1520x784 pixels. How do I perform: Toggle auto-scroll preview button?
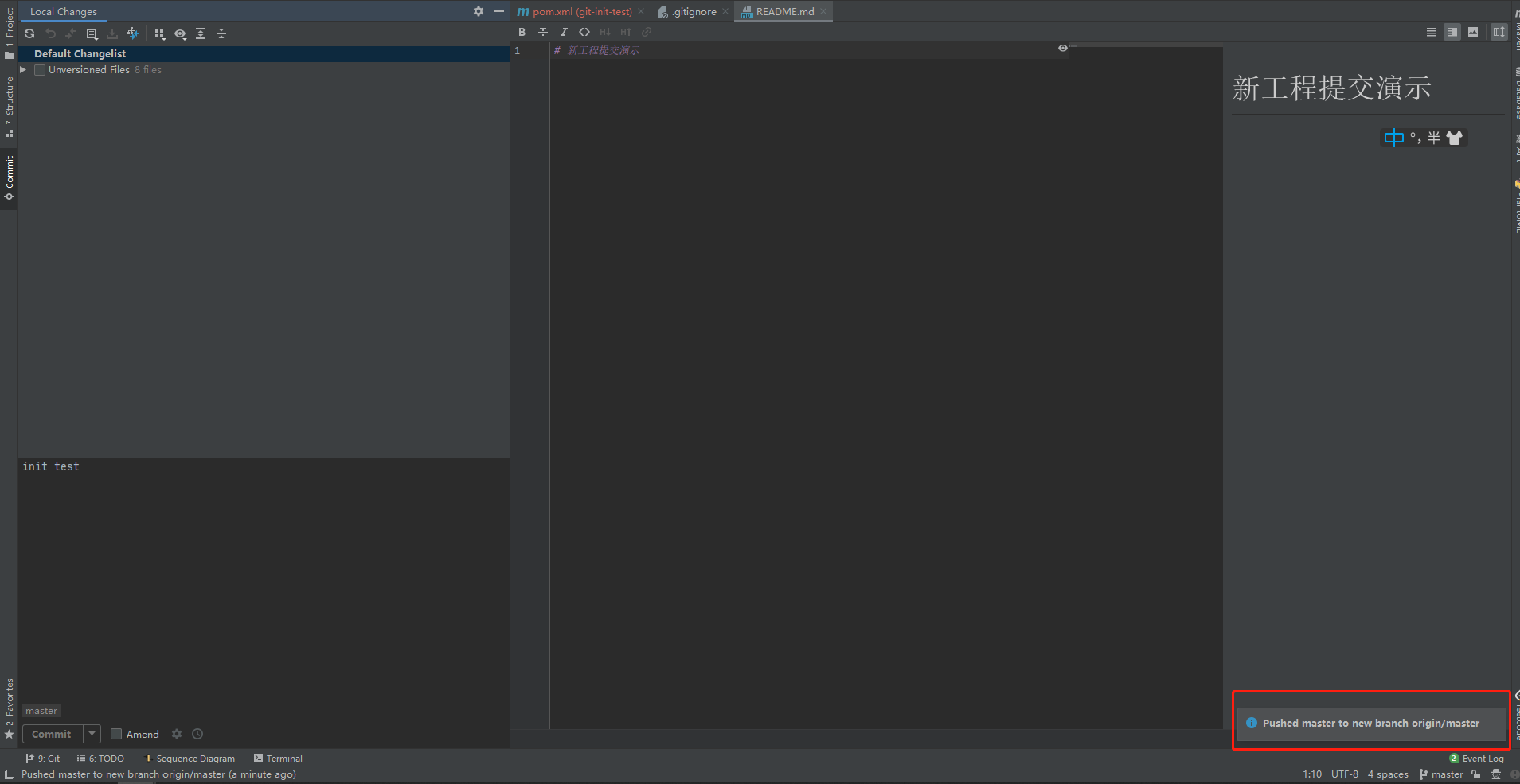[x=1499, y=32]
